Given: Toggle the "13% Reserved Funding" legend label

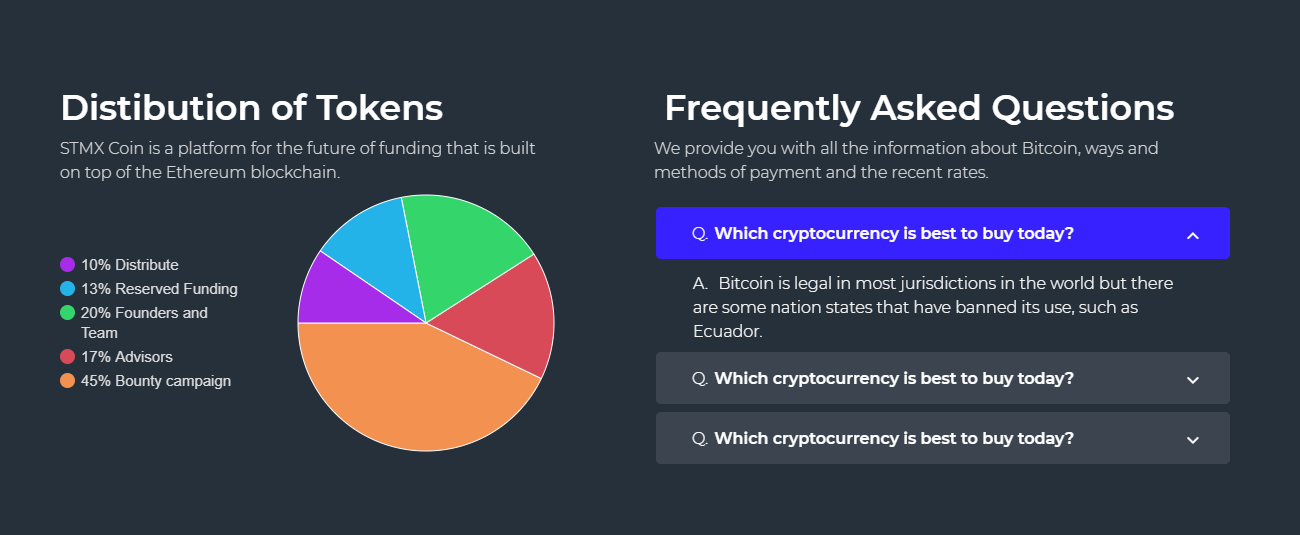Looking at the screenshot, I should coord(159,289).
